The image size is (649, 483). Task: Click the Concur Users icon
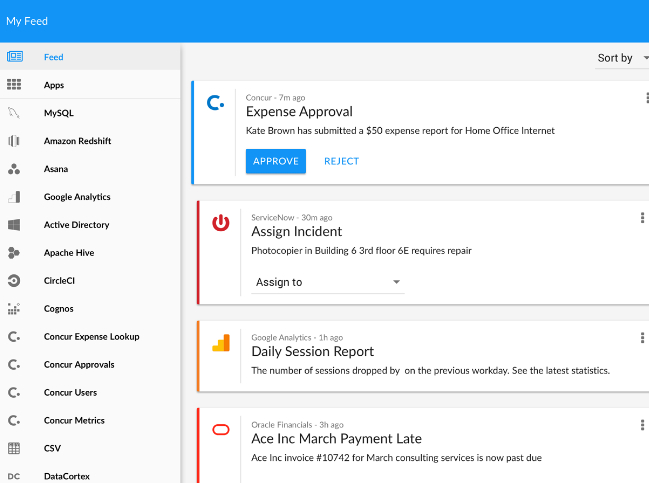(x=14, y=392)
